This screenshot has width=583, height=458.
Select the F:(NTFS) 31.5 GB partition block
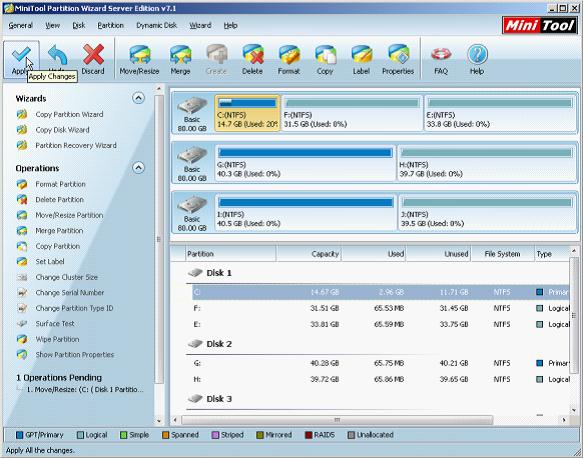[x=352, y=113]
